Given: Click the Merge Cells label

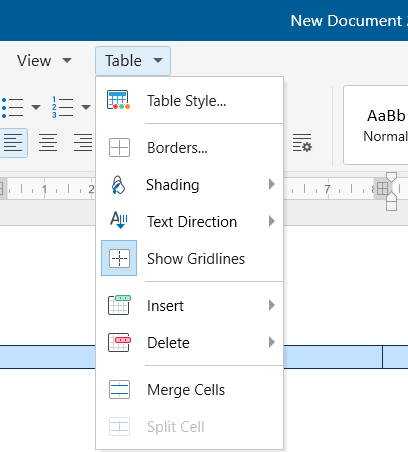Looking at the screenshot, I should coord(186,390).
